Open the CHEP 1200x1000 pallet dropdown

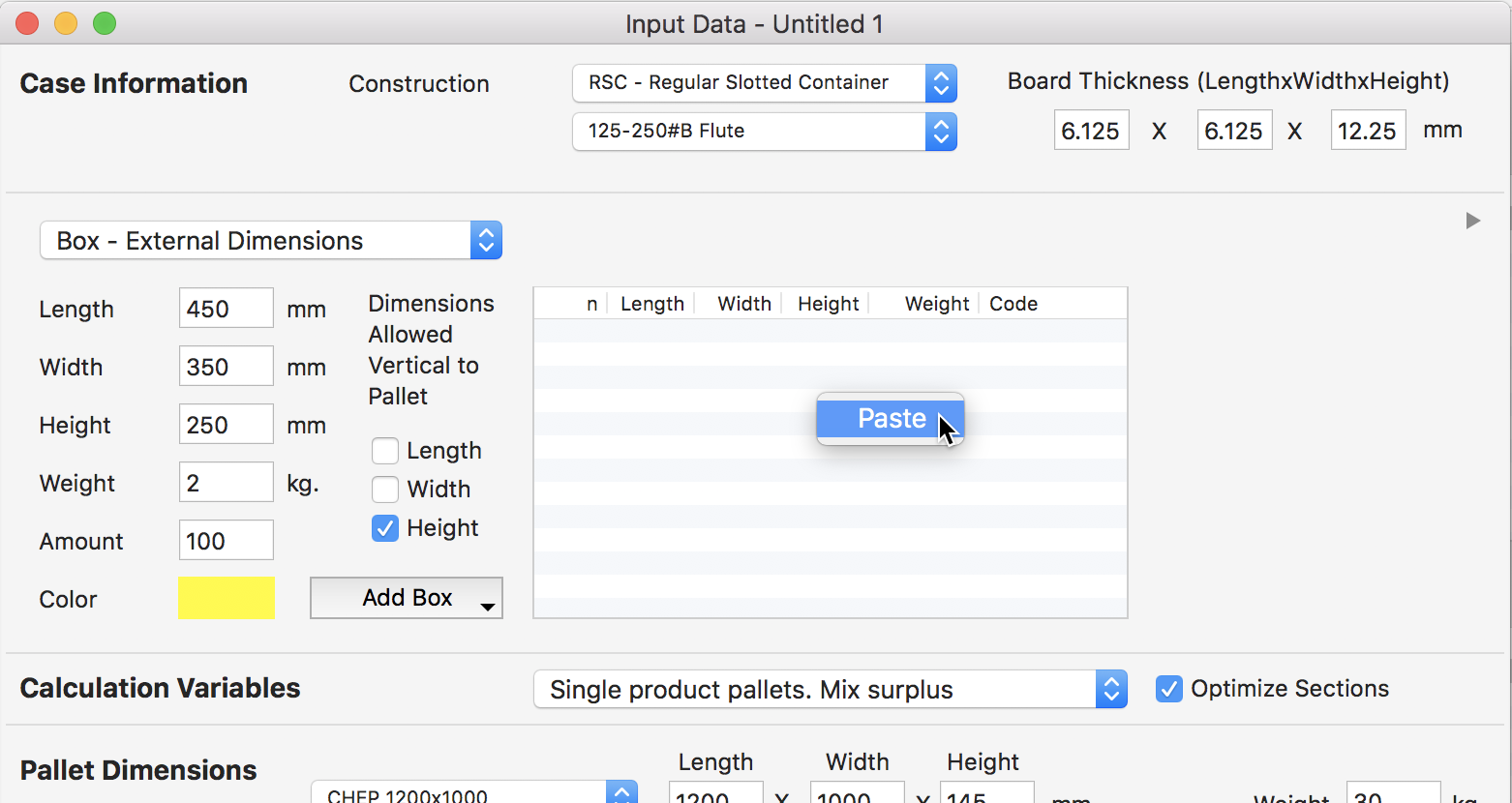[474, 793]
